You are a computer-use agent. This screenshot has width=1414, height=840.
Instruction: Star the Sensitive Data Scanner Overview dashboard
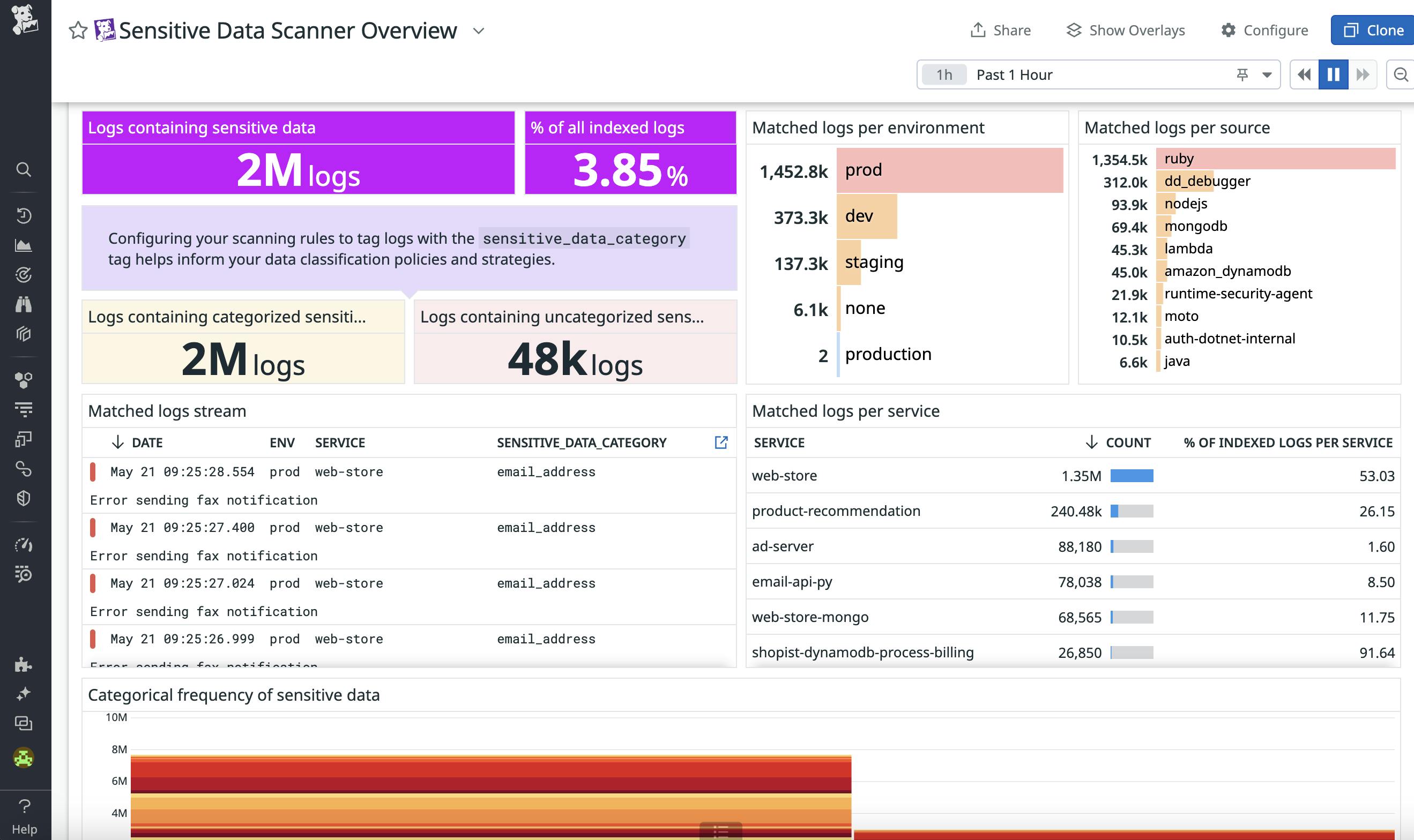tap(77, 30)
